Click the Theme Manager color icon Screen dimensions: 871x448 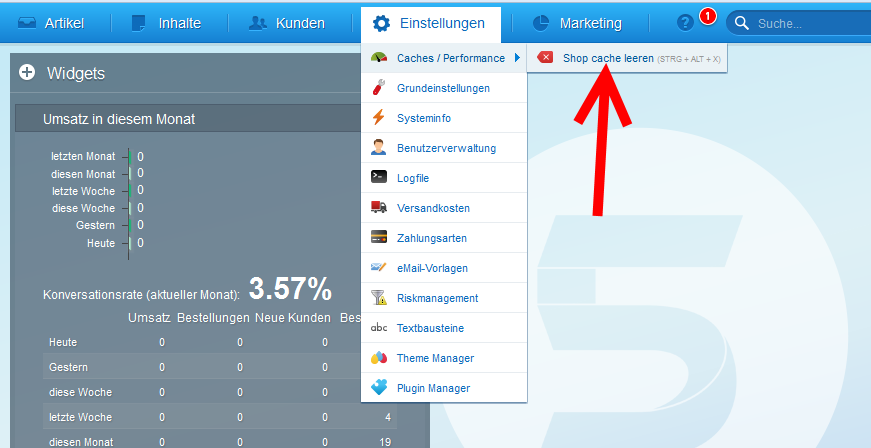378,358
